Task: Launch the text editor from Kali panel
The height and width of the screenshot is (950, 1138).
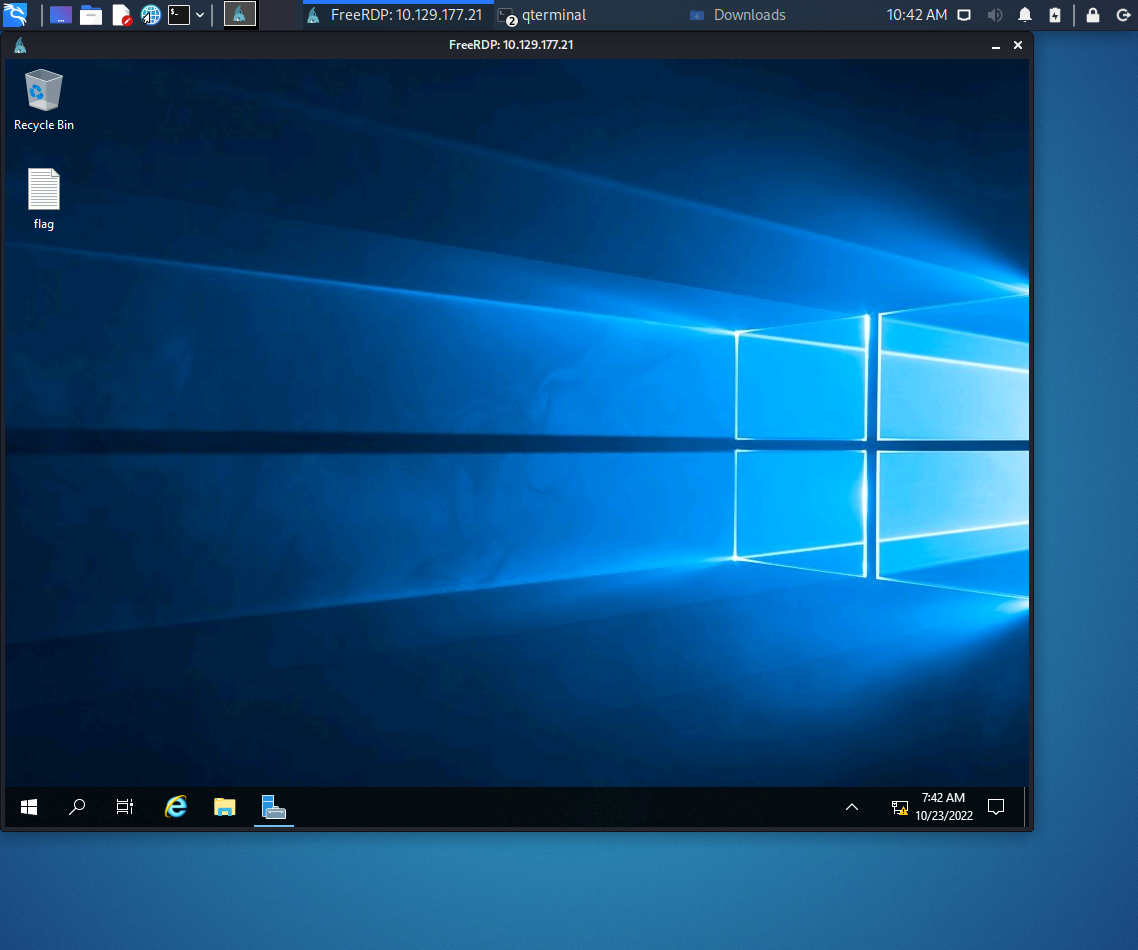Action: coord(121,15)
